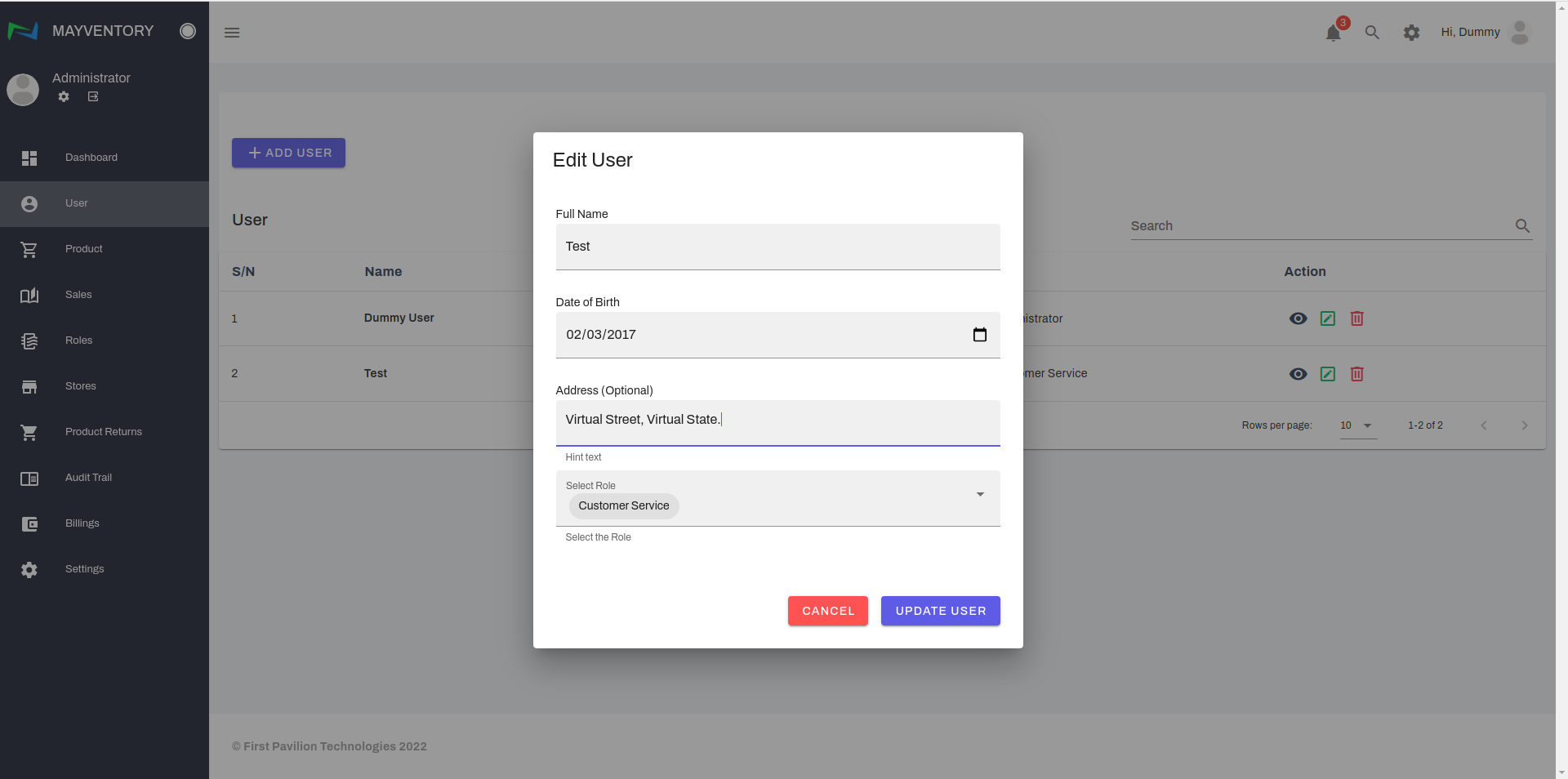Go to Product Returns in sidebar
This screenshot has height=779, width=1568.
pos(104,432)
